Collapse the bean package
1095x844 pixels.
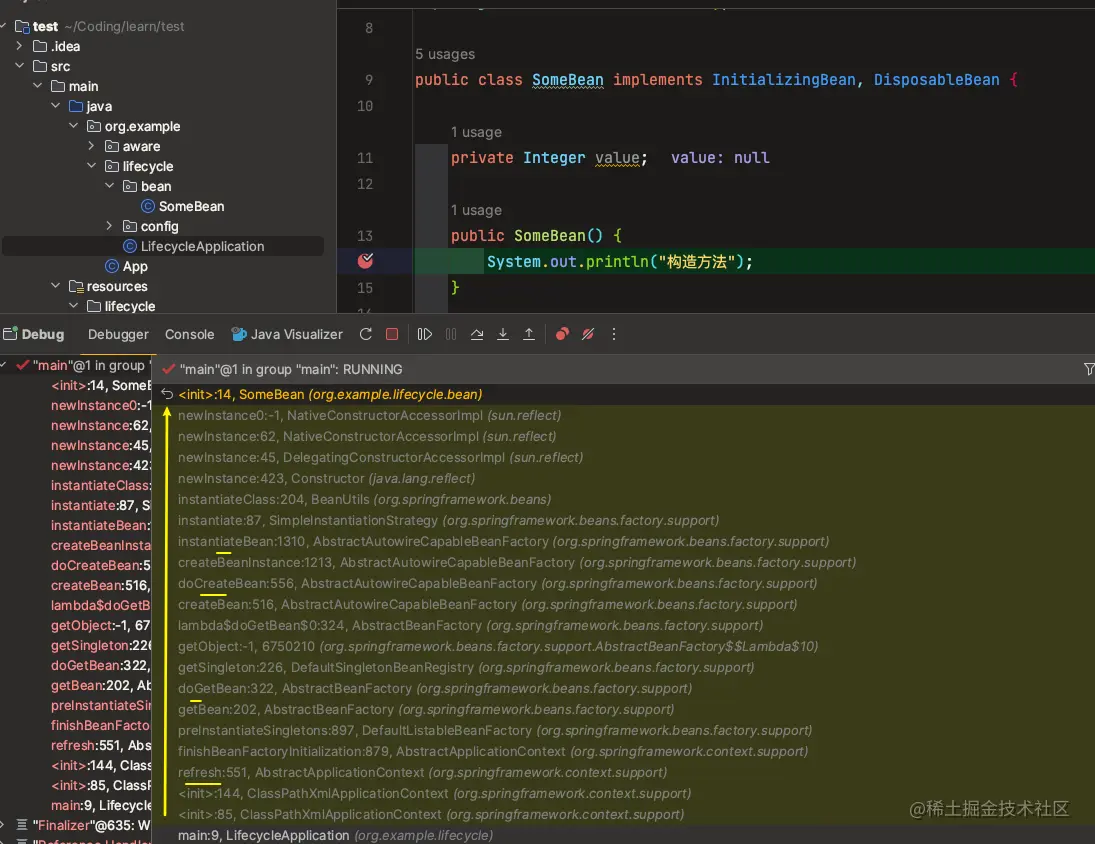coord(110,186)
